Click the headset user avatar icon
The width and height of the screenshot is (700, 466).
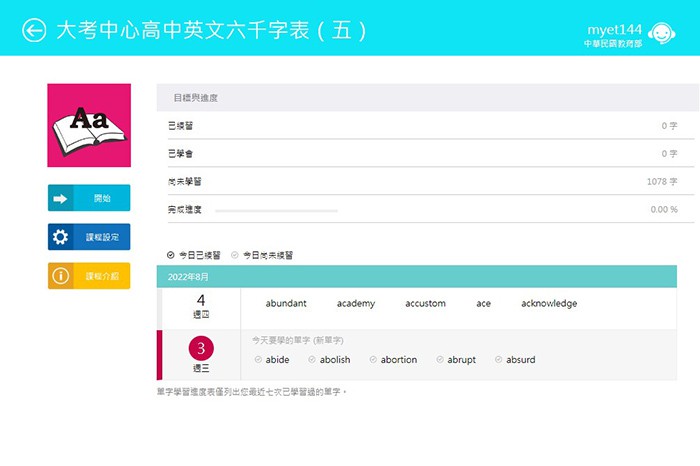(661, 33)
